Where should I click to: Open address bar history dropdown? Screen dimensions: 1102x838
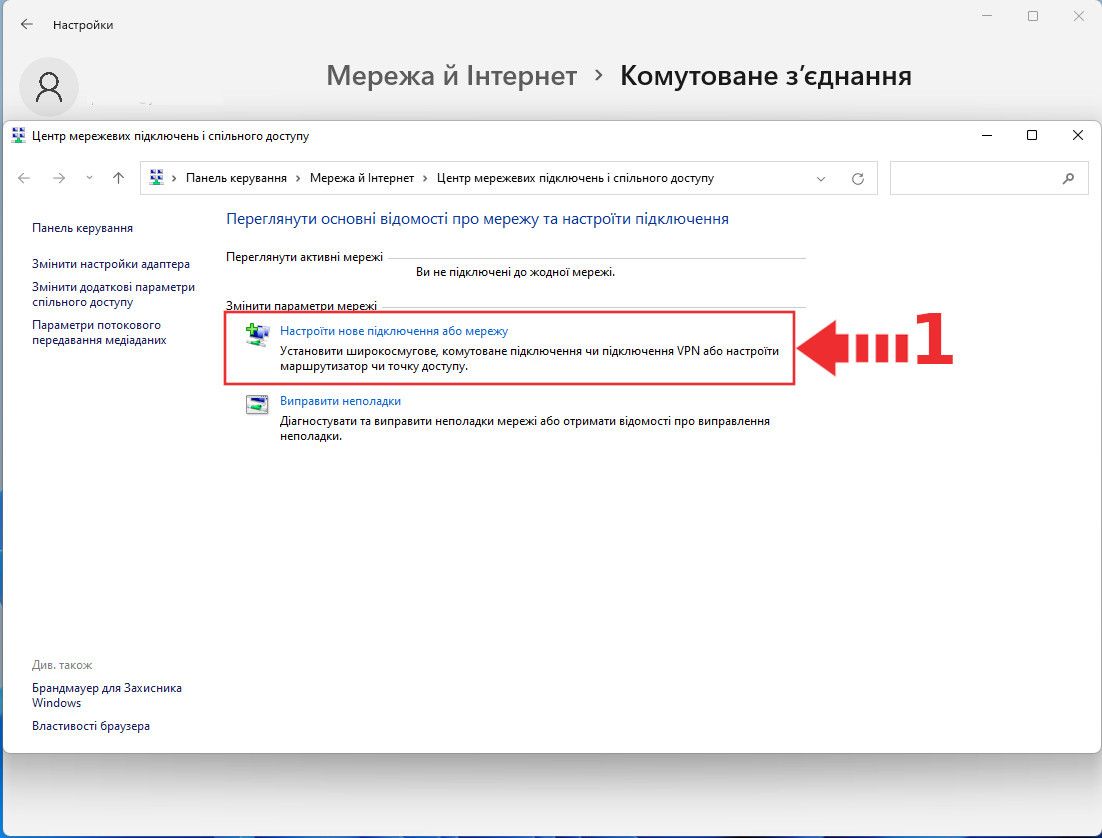click(820, 179)
